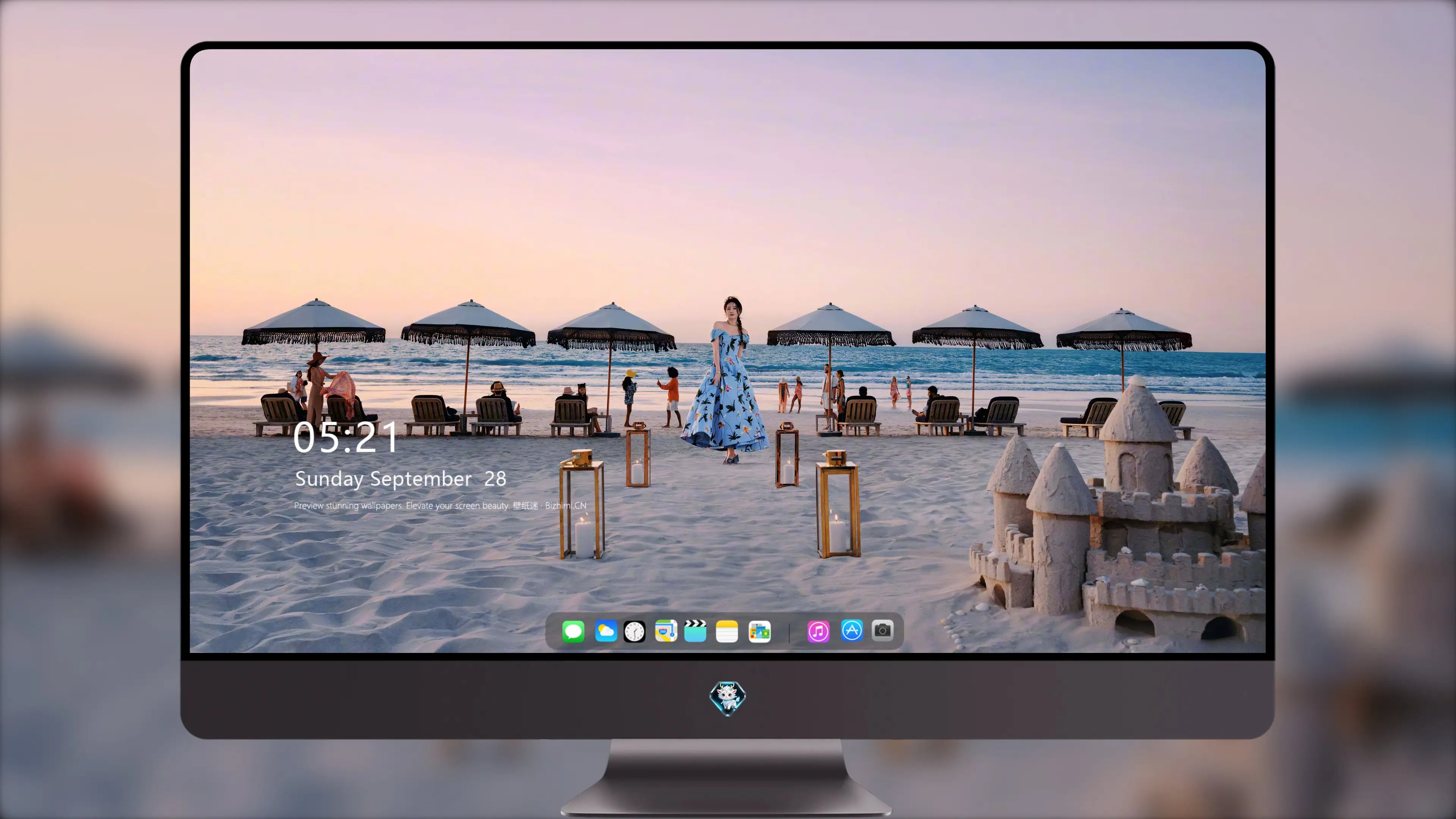Open the Camera app in the dock
This screenshot has width=1456, height=819.
coord(882,630)
